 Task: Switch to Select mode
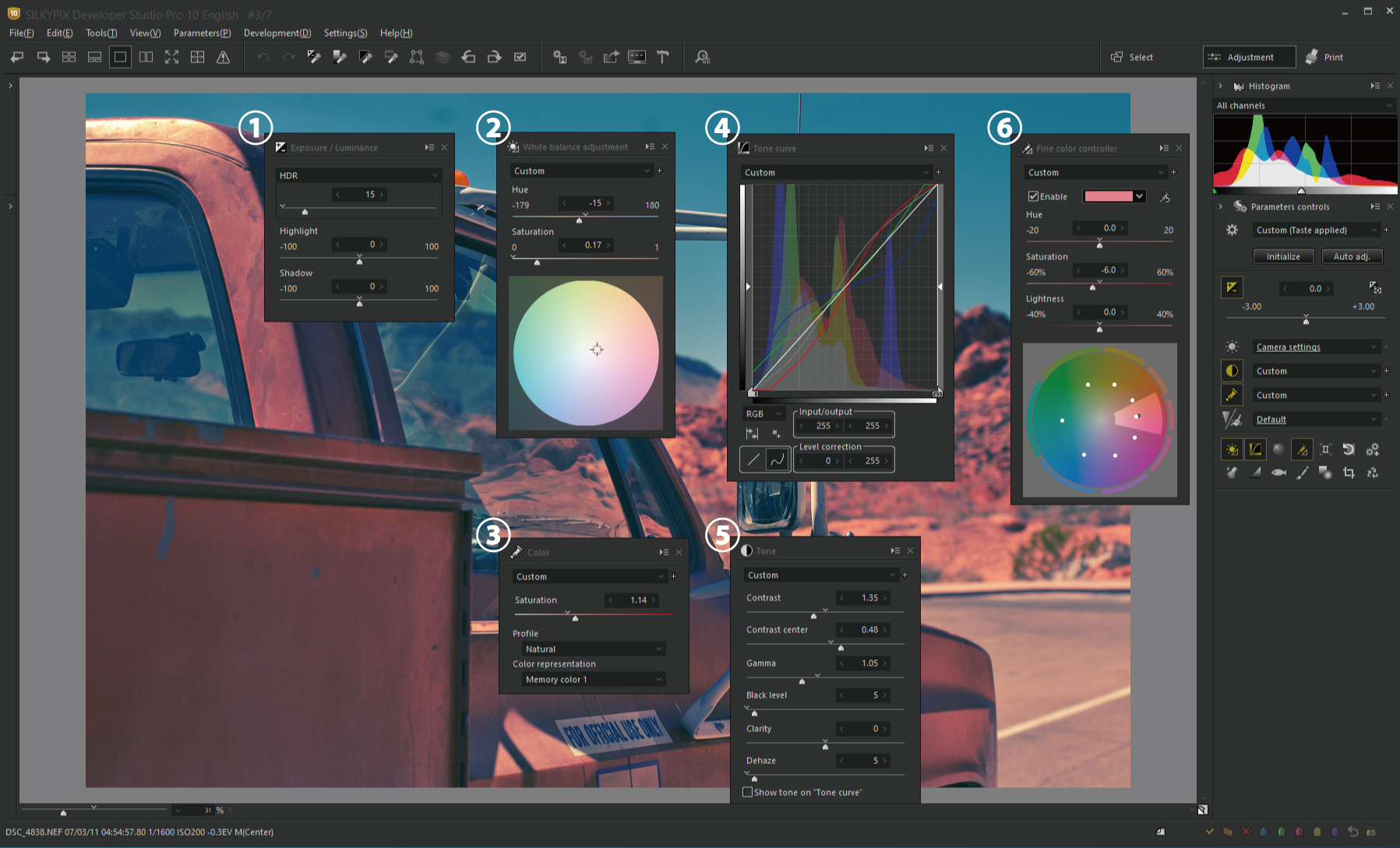click(1132, 57)
